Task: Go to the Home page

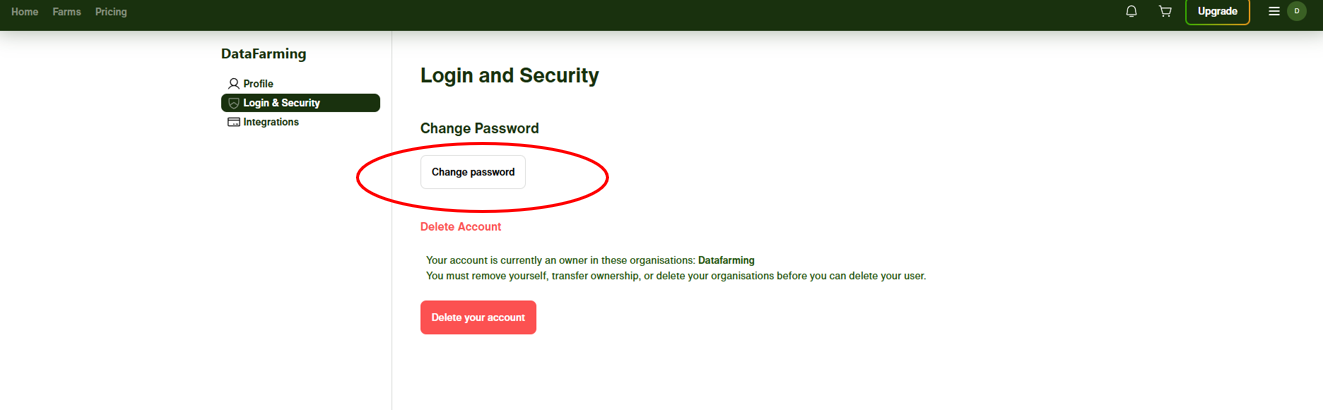Action: point(24,12)
